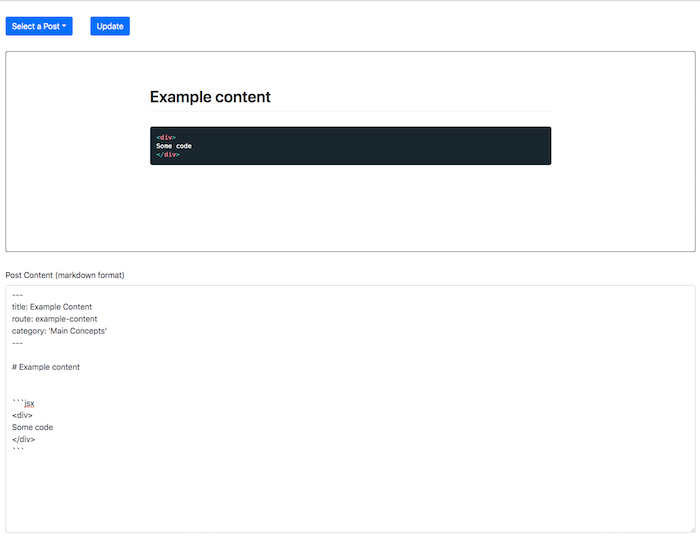Click the textarea resize handle corner
The image size is (700, 539).
pyautogui.click(x=692, y=530)
